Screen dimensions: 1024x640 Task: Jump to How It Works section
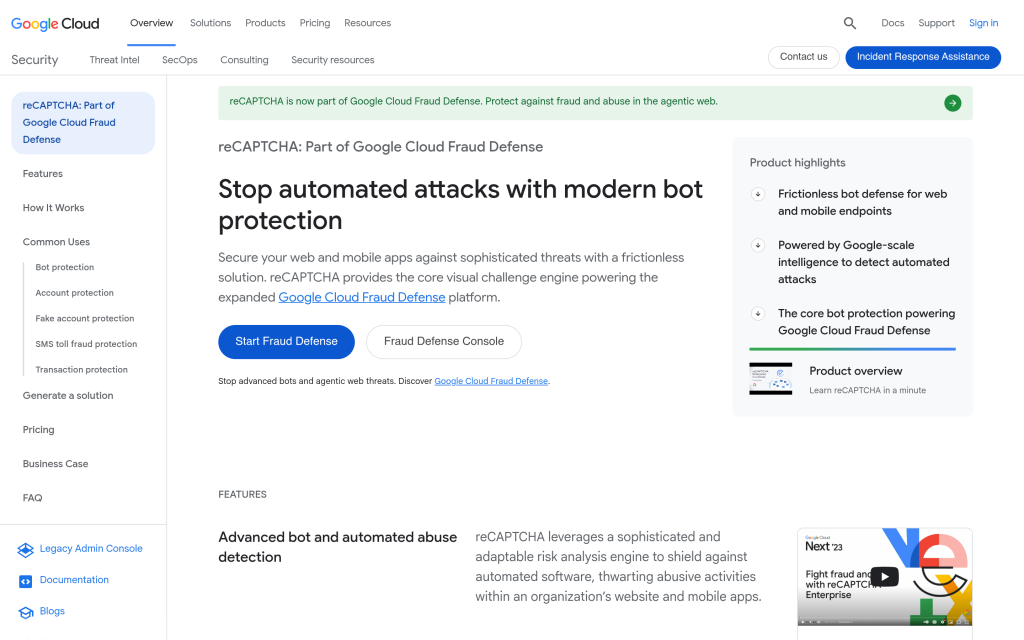(54, 208)
